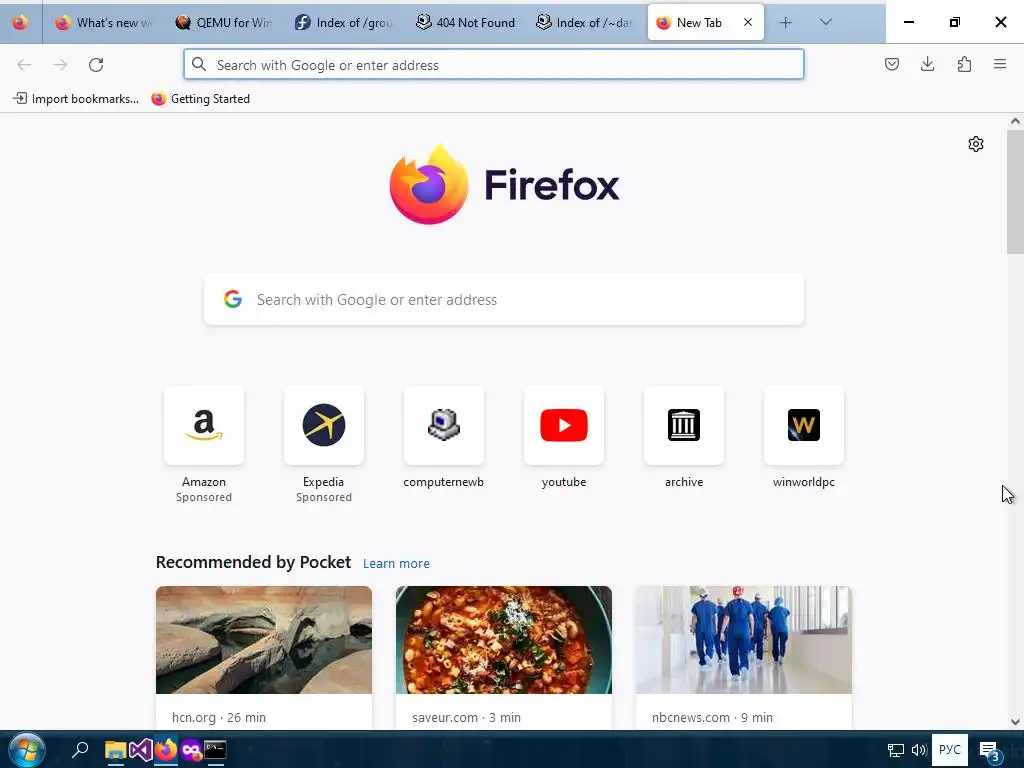
Task: Open network status tray icon
Action: (x=896, y=750)
